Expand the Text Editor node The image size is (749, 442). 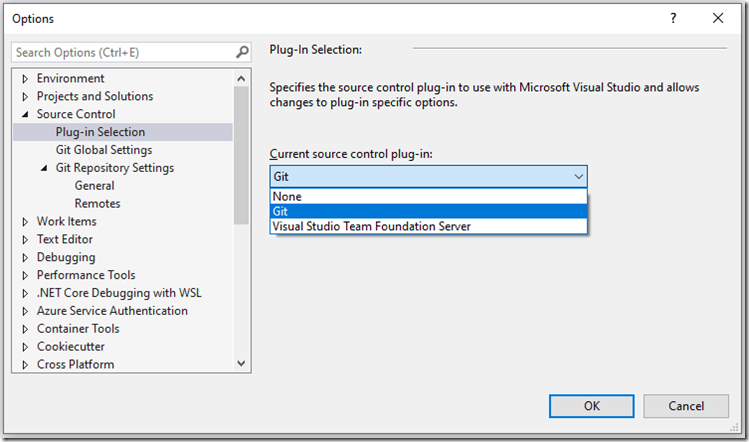click(25, 240)
